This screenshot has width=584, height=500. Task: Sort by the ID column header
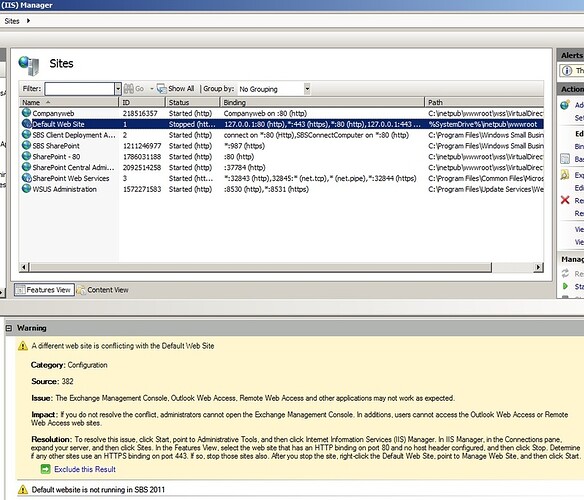142,102
